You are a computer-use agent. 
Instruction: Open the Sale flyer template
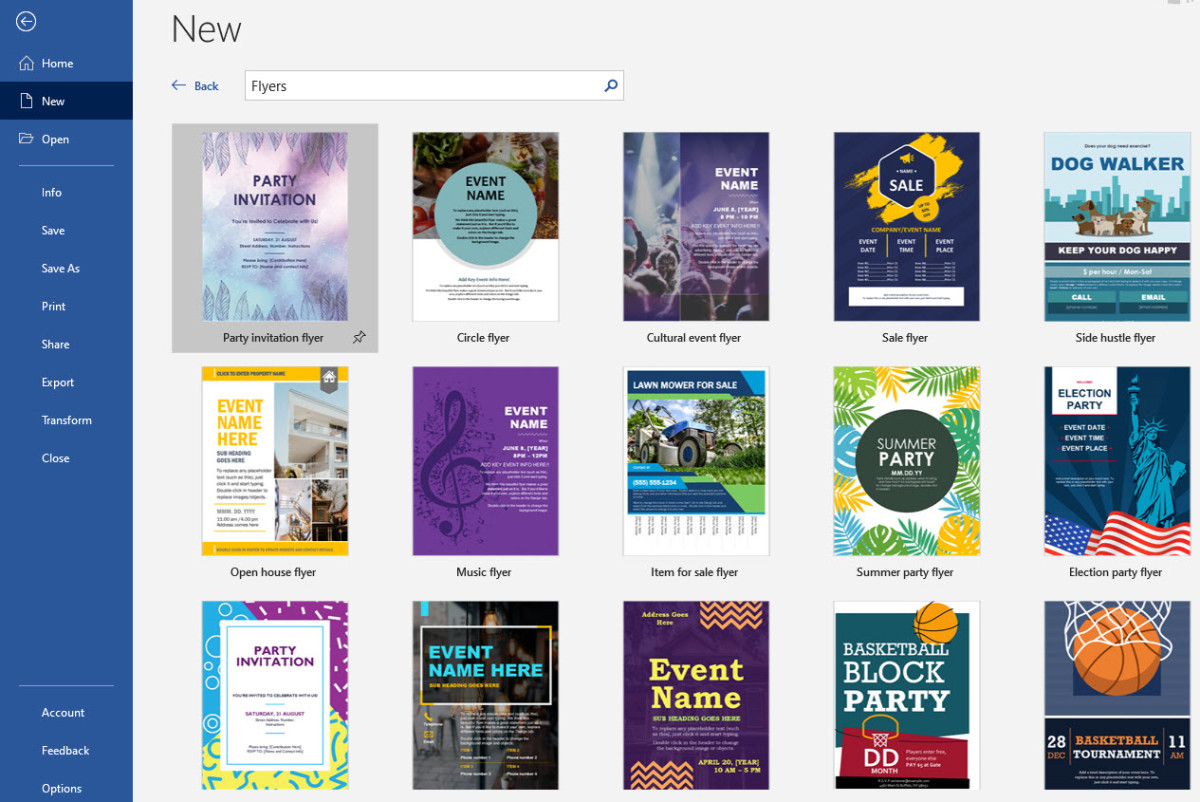point(906,227)
